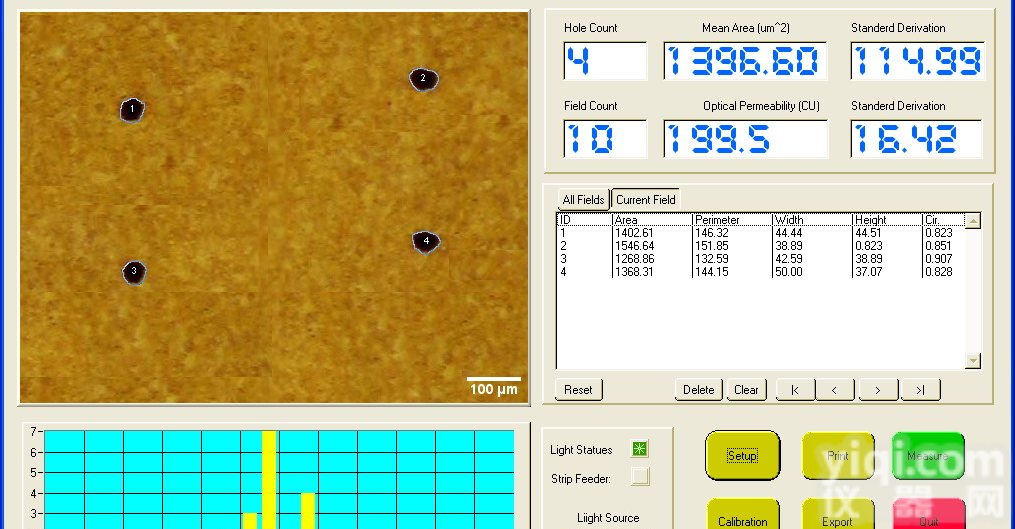Go to previous field with < button
The image size is (1015, 529).
[836, 390]
